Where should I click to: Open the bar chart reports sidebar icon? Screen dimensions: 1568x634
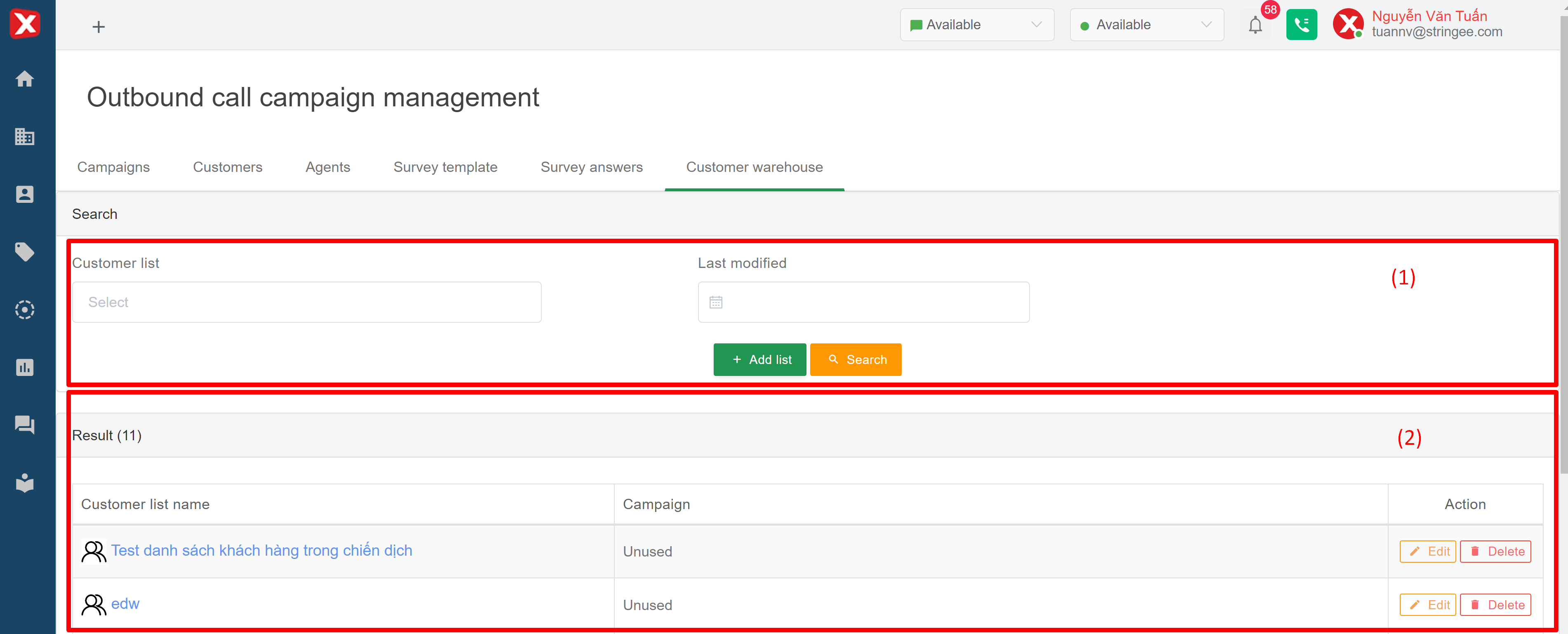pos(24,368)
